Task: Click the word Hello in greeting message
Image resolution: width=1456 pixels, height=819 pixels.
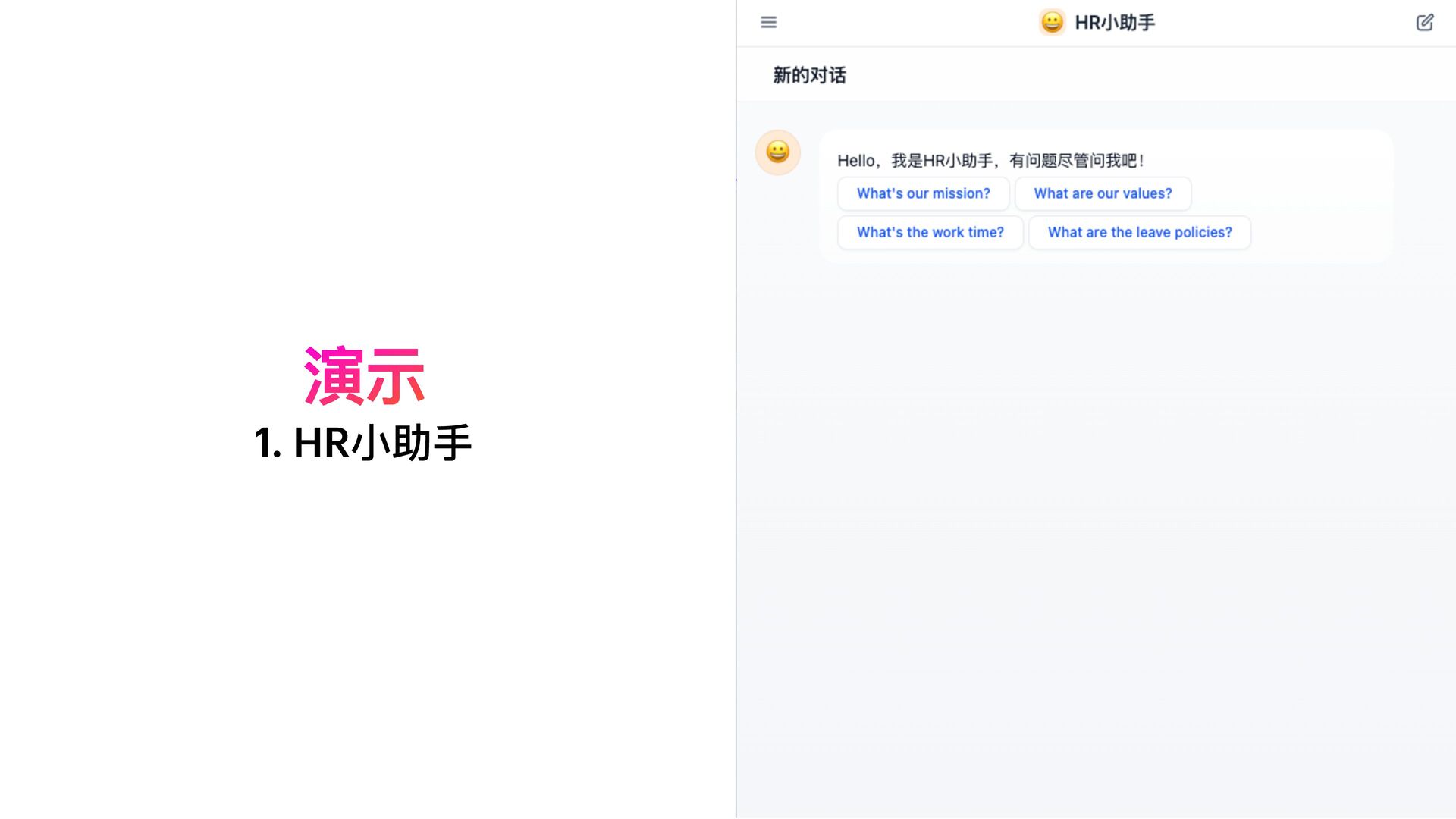Action: click(x=855, y=161)
